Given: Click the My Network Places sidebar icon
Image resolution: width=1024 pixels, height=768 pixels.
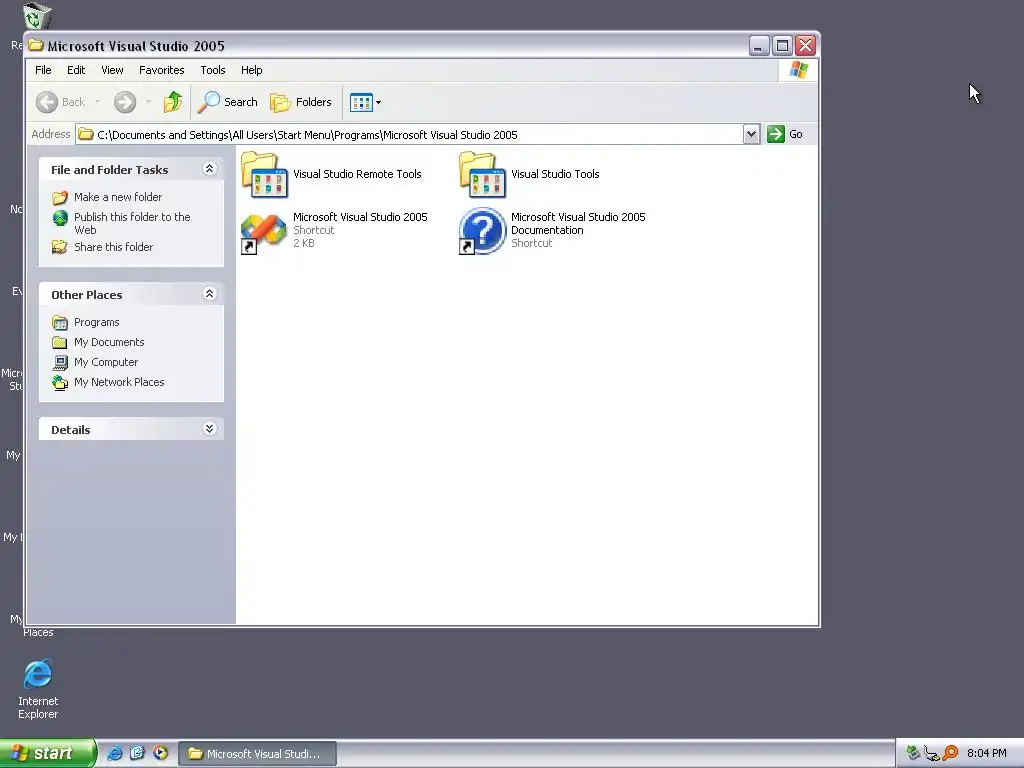Looking at the screenshot, I should point(60,383).
